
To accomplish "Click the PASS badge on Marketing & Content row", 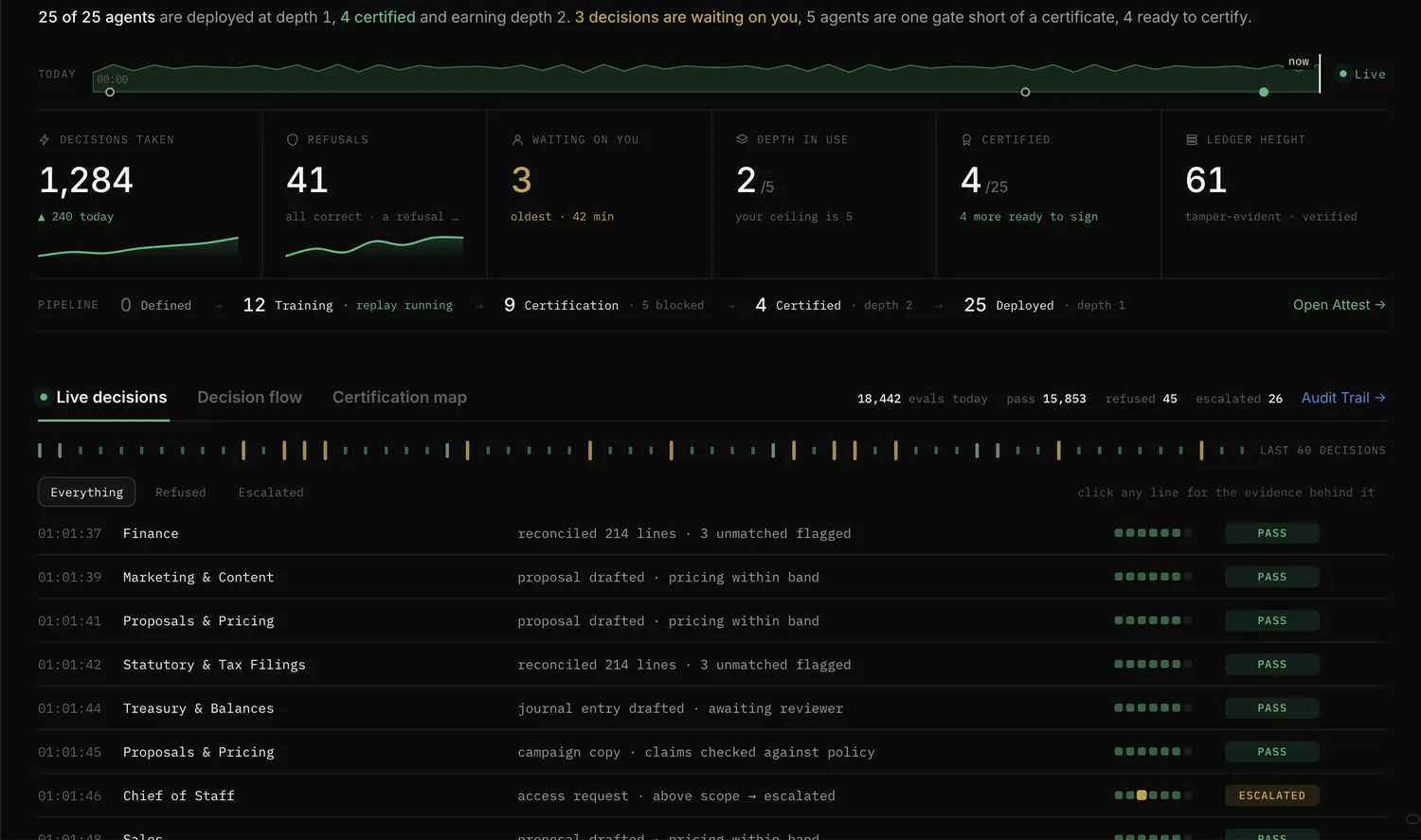I will [x=1272, y=577].
